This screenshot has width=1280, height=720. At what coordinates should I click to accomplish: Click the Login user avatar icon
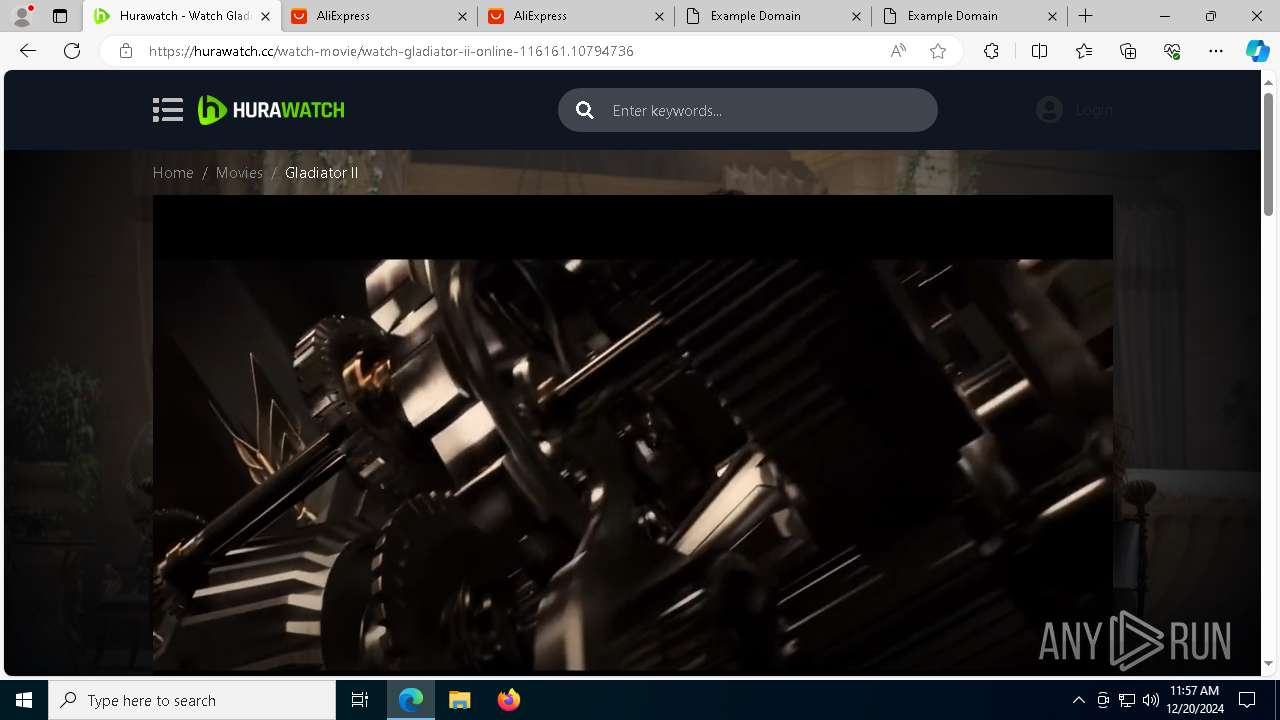click(x=1049, y=110)
